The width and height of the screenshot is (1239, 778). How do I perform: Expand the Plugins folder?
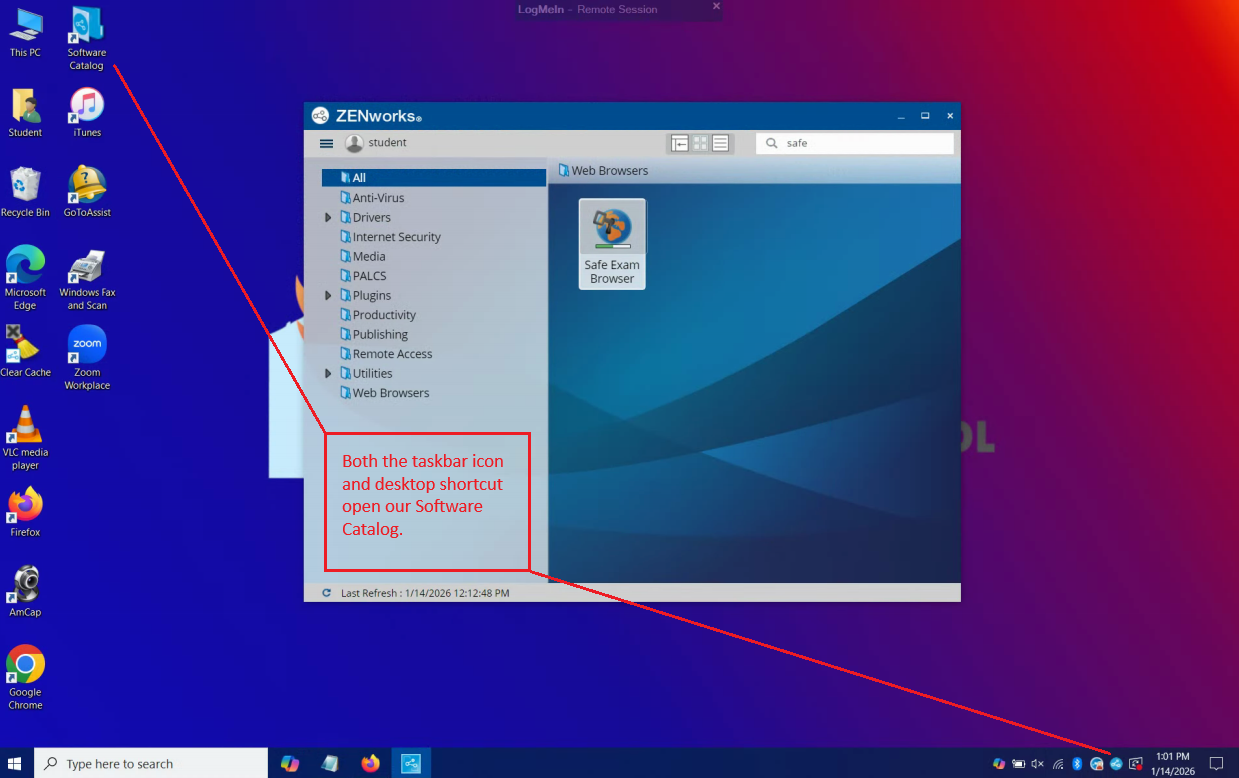[x=328, y=295]
